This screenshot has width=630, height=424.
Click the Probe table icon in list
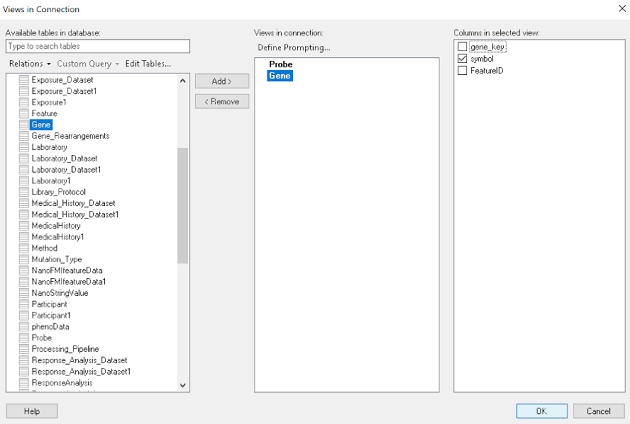pos(25,338)
